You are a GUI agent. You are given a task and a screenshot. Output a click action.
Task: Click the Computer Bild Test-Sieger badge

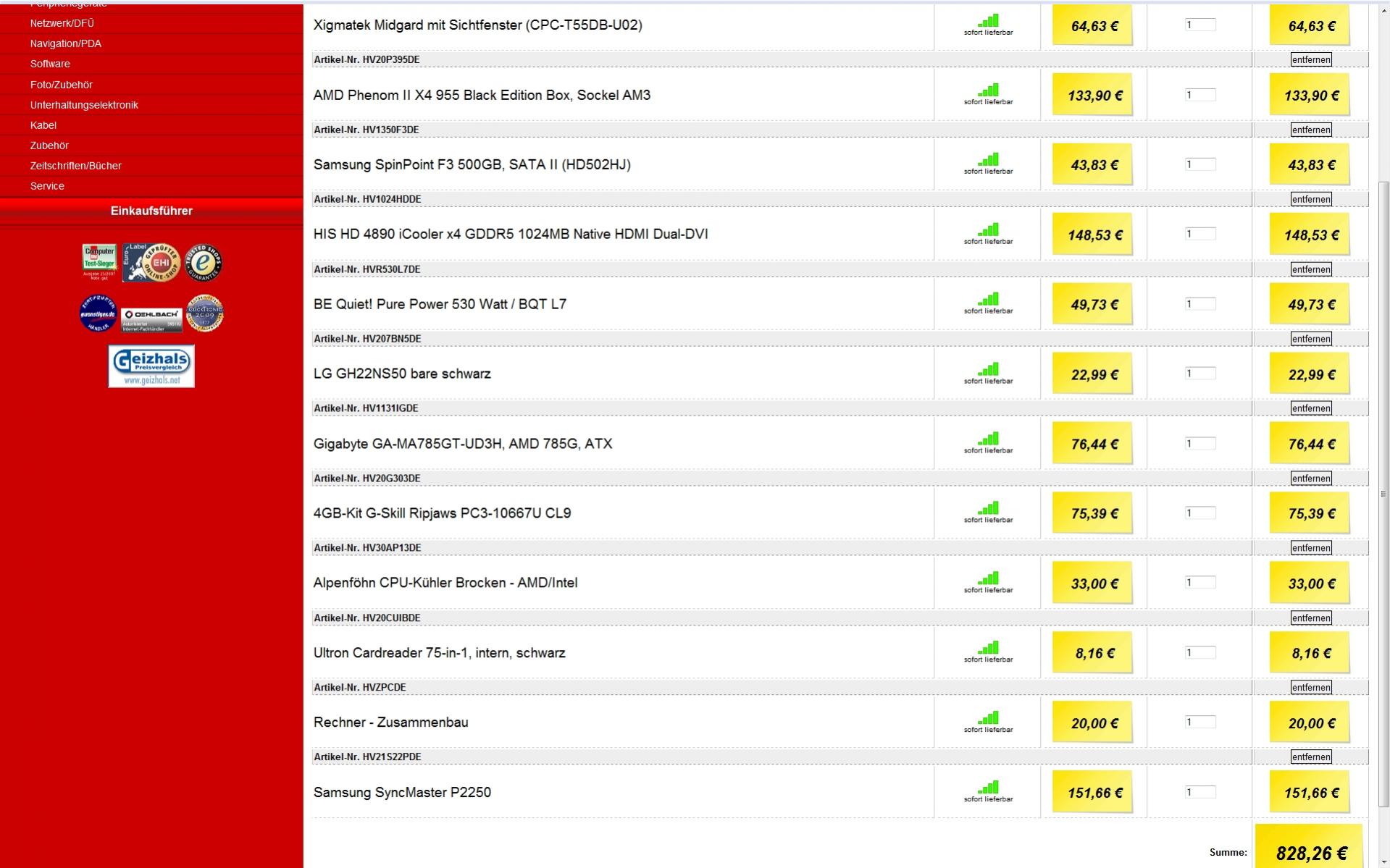[x=99, y=261]
